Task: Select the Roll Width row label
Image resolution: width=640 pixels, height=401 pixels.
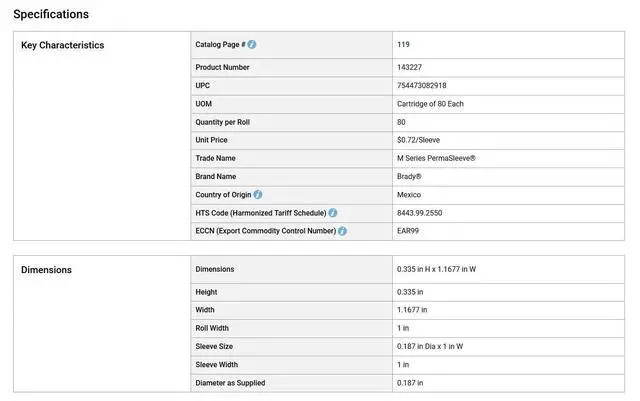Action: [212, 328]
